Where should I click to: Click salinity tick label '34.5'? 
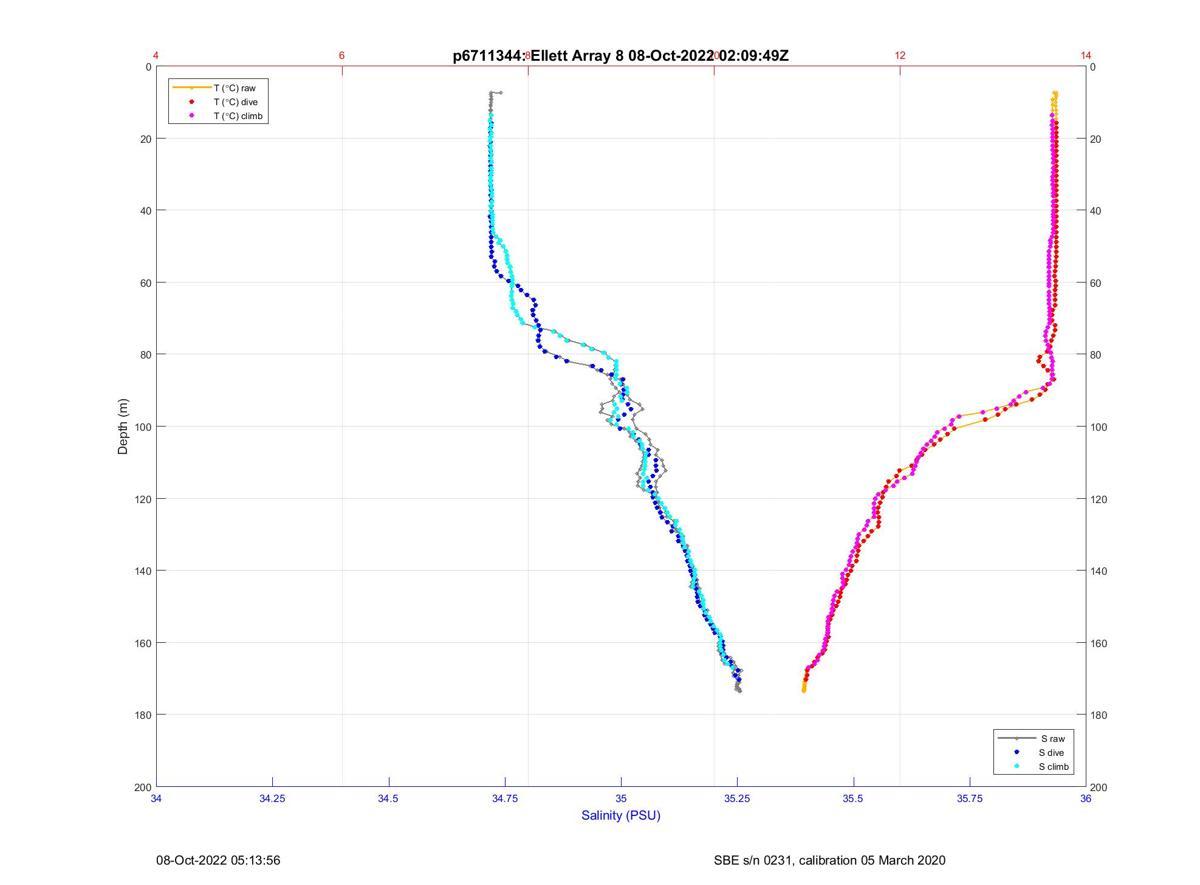[x=389, y=799]
